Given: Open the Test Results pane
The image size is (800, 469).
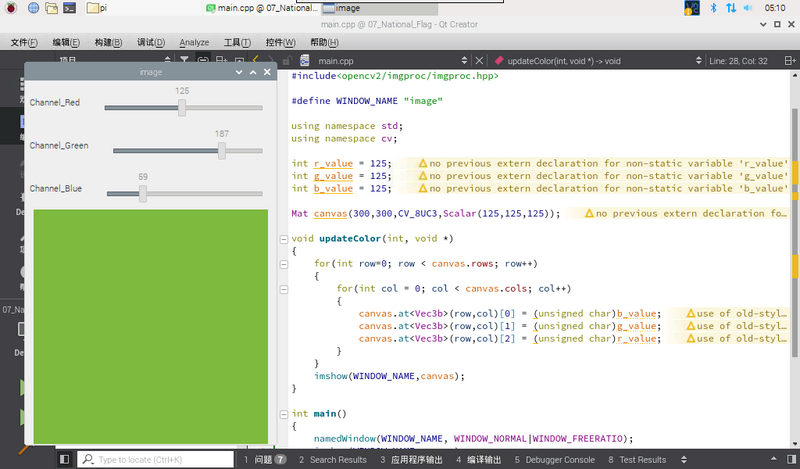Looking at the screenshot, I should (637, 459).
